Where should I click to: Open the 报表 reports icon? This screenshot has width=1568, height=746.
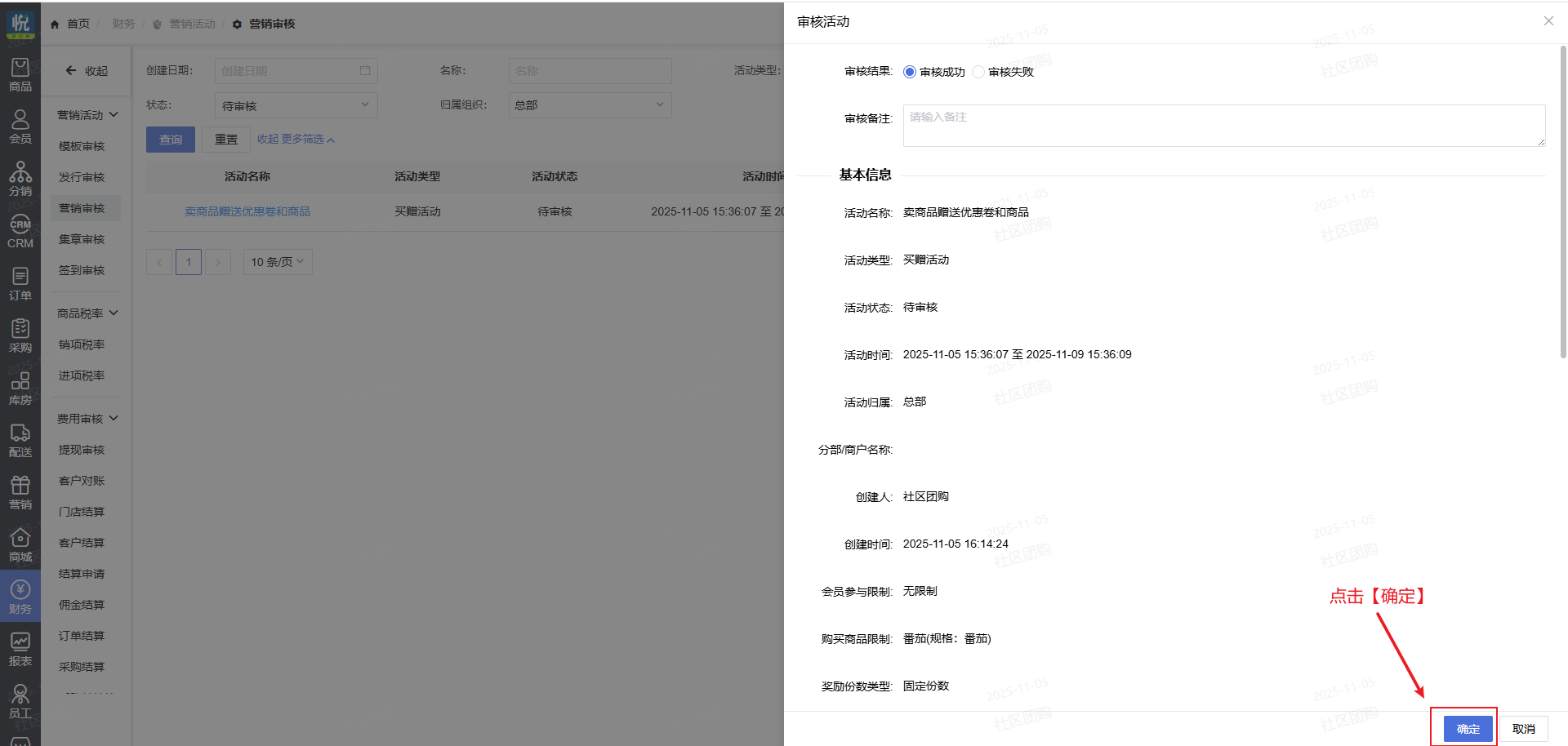20,650
